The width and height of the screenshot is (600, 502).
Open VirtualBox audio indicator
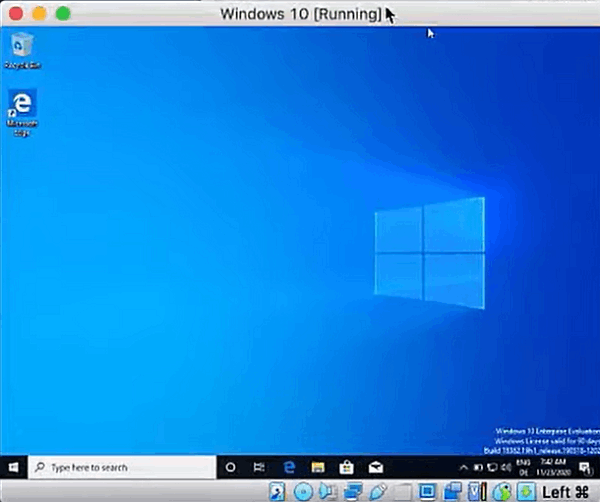327,491
